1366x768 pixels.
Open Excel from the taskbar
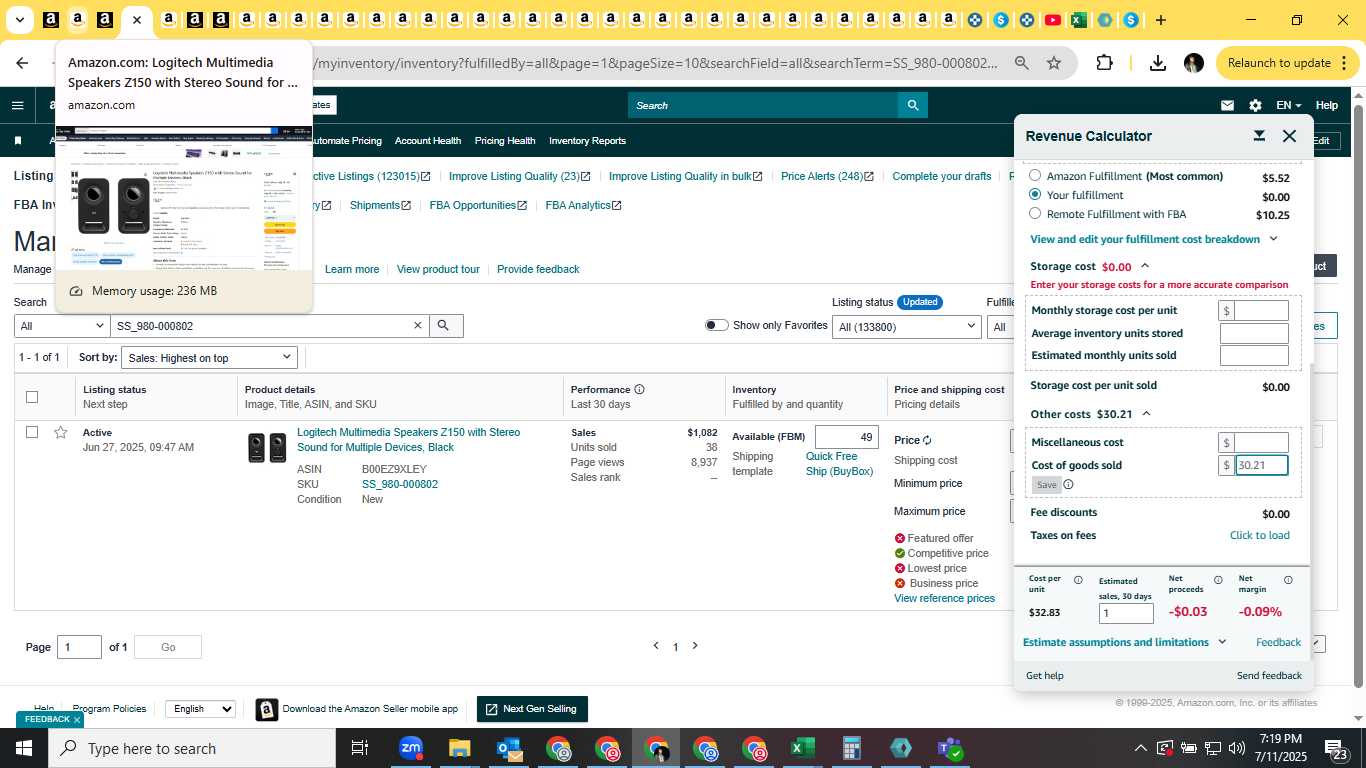(803, 748)
